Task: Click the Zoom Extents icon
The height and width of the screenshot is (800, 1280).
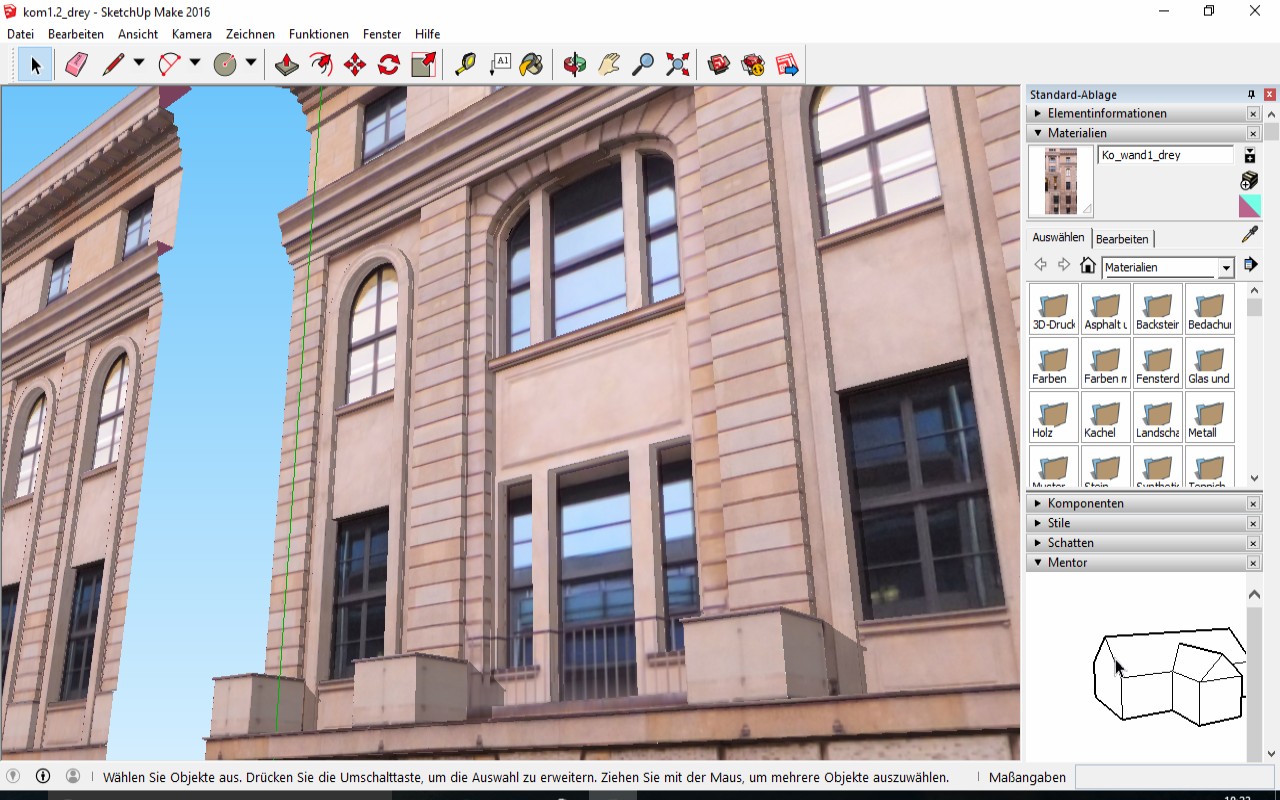Action: coord(678,65)
